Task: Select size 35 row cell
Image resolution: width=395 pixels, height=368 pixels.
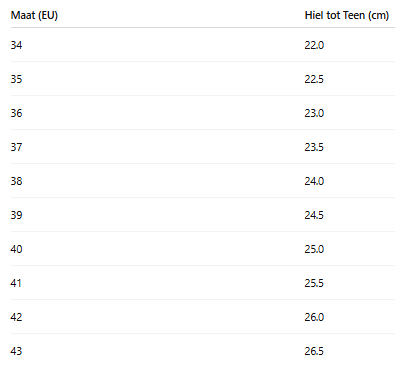Action: [x=16, y=79]
